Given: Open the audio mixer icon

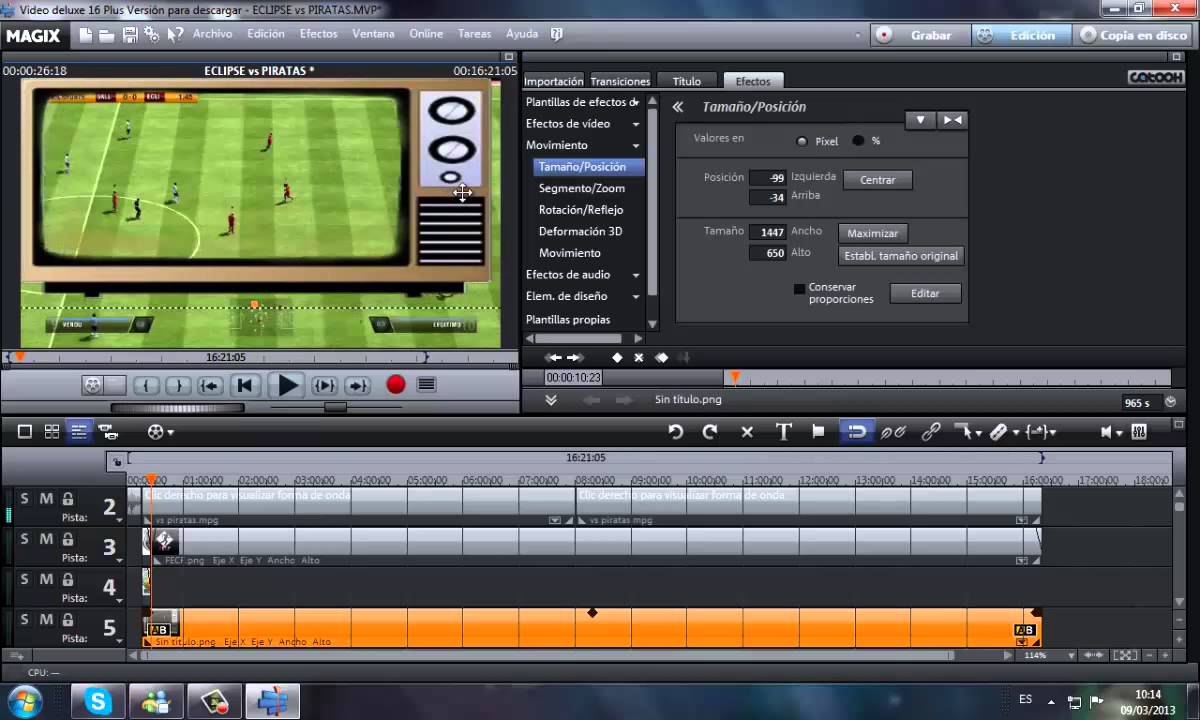Looking at the screenshot, I should (x=1138, y=432).
